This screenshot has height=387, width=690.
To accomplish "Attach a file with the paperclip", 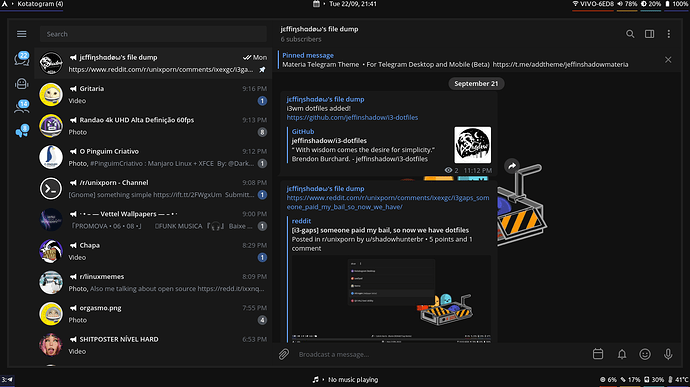I will (284, 354).
